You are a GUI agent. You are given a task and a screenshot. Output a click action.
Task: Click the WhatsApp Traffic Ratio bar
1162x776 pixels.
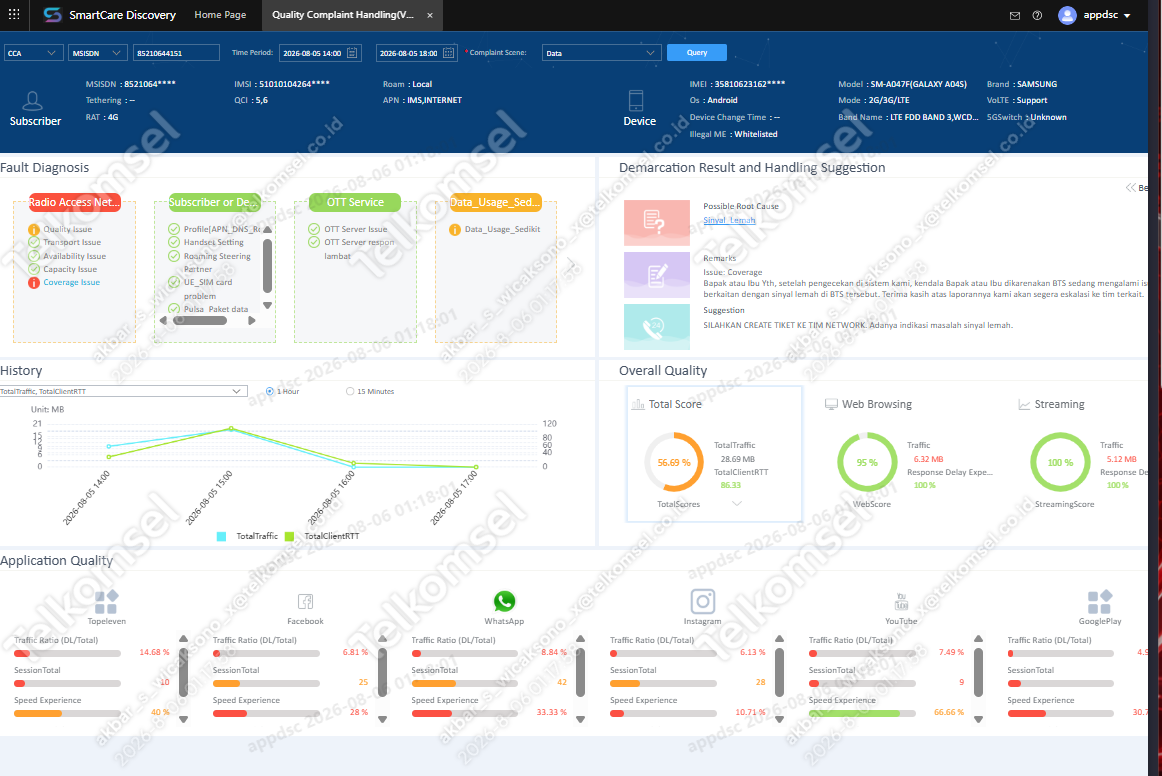pyautogui.click(x=465, y=654)
